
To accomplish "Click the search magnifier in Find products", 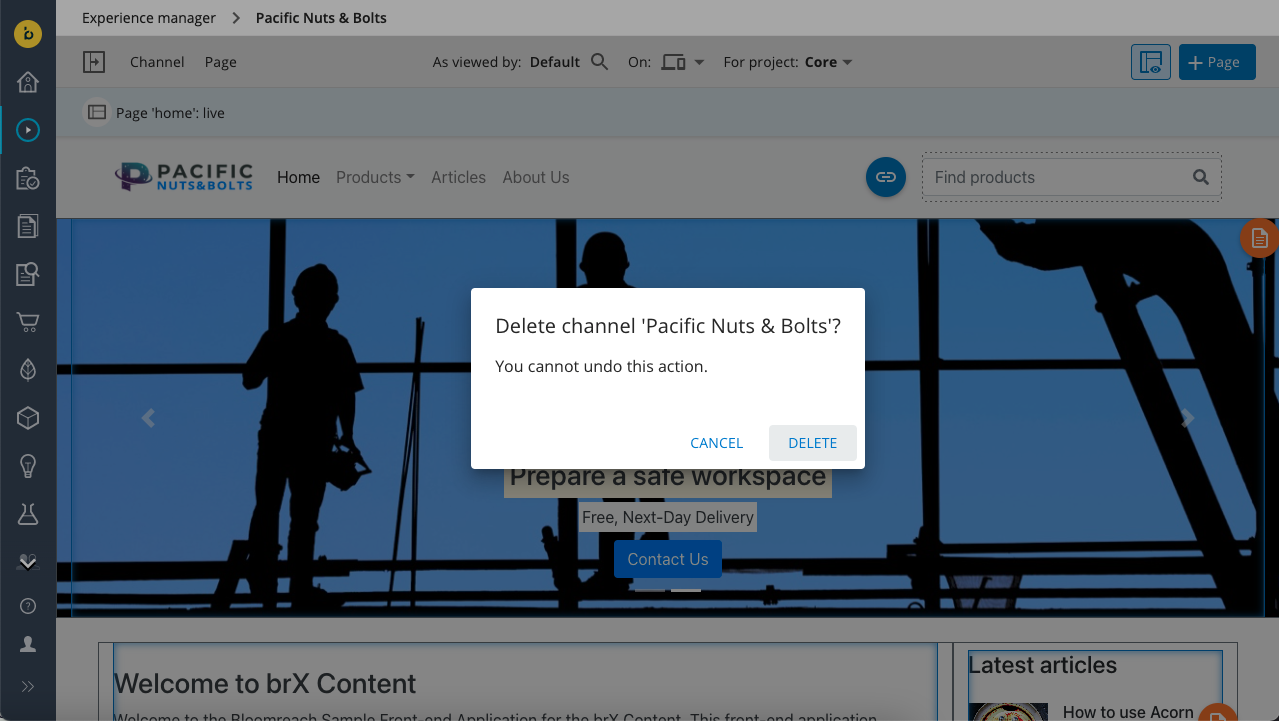I will [1201, 177].
